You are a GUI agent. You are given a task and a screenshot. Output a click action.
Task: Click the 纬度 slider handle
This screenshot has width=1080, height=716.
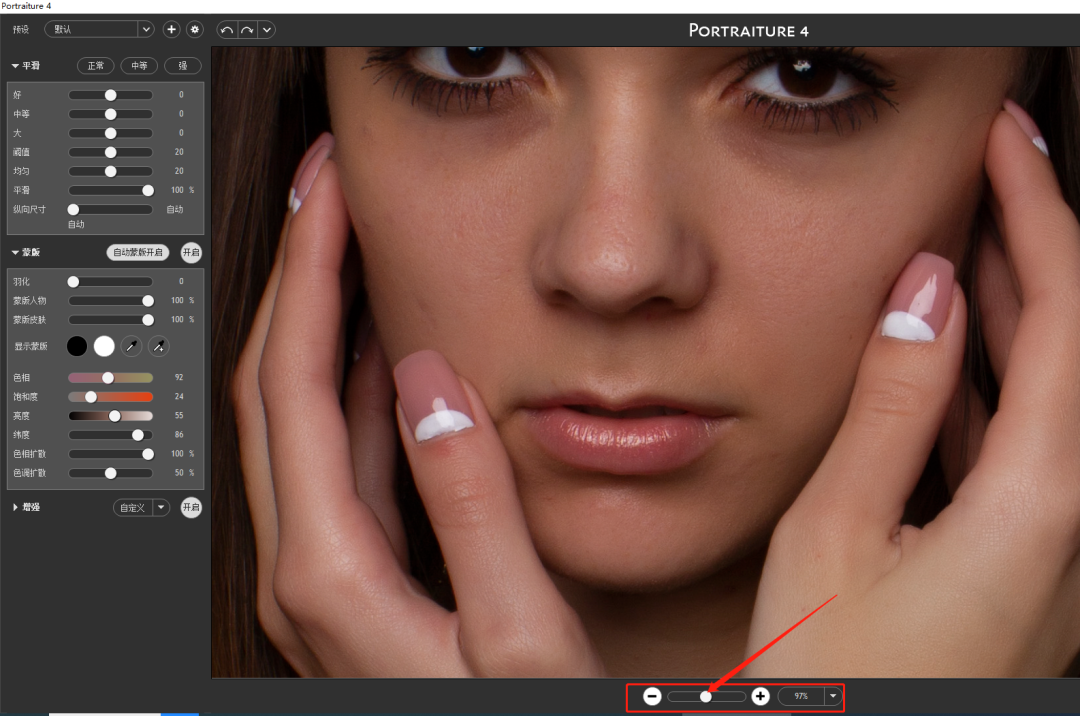138,435
